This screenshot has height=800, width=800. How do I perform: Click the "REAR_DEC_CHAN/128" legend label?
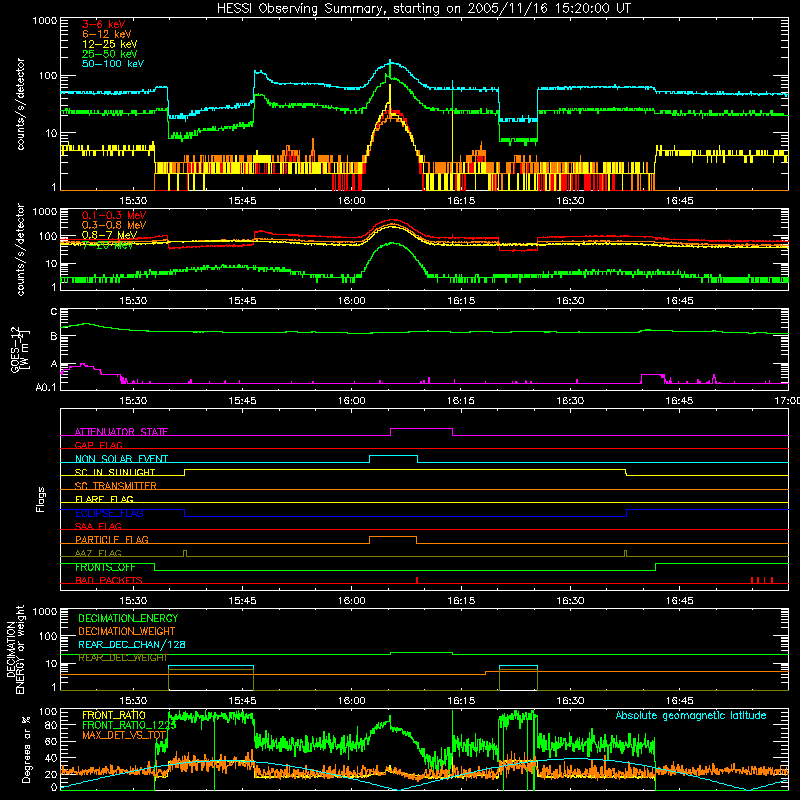click(x=132, y=644)
